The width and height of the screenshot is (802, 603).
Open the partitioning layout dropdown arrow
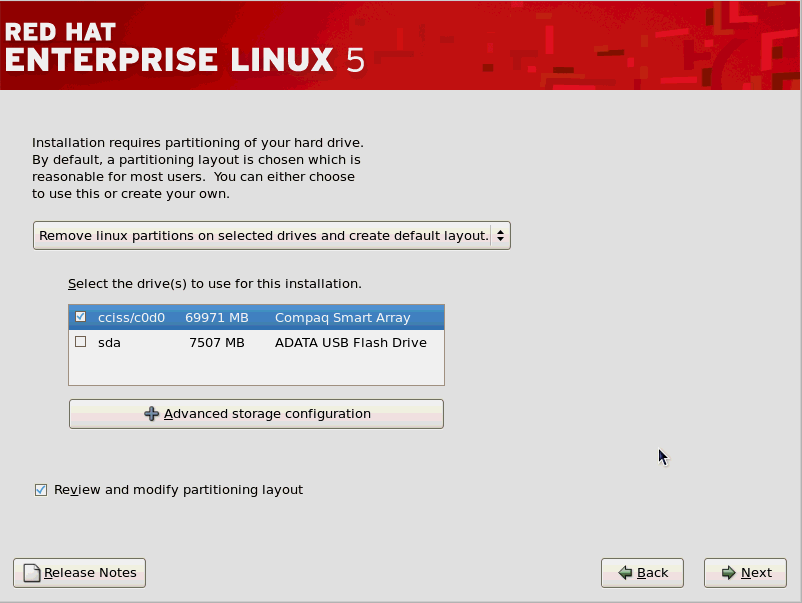[x=500, y=236]
